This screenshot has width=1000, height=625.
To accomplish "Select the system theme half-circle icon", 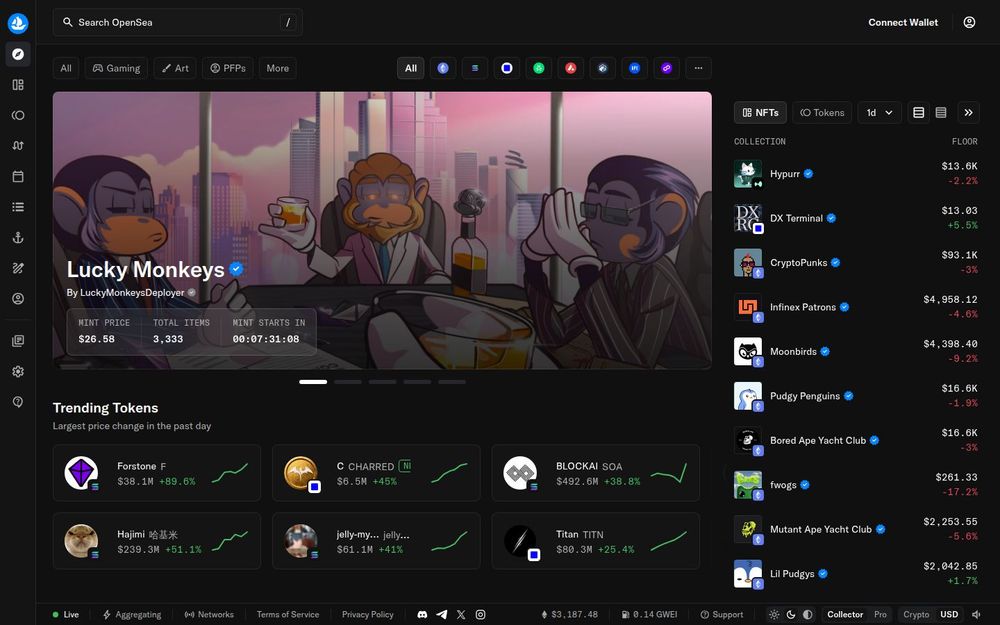I will coord(807,615).
